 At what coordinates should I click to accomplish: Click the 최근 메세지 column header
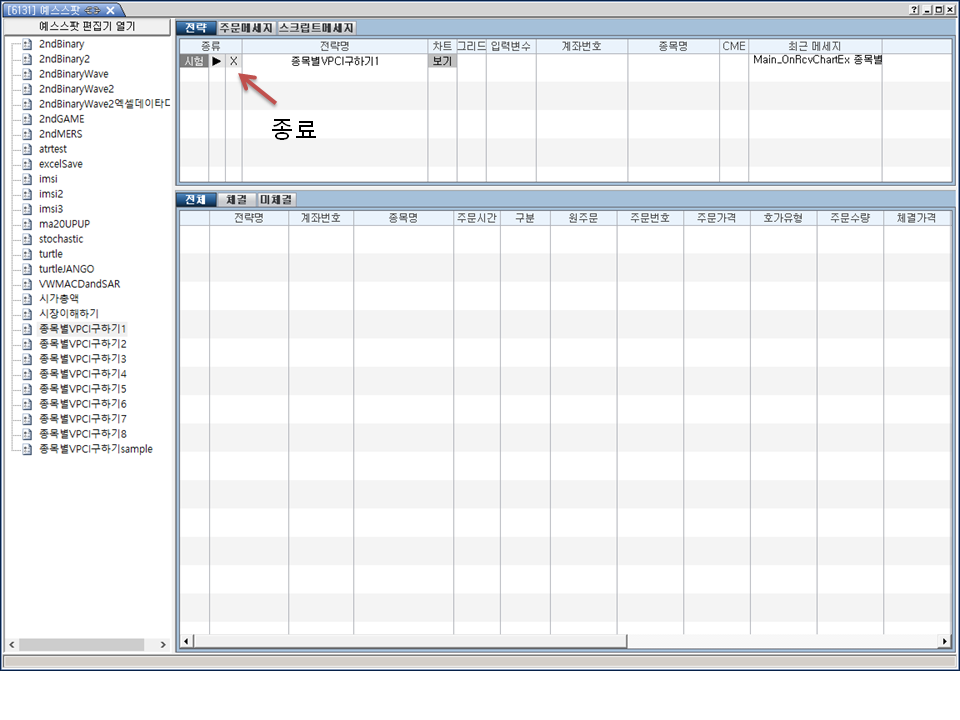tap(815, 46)
